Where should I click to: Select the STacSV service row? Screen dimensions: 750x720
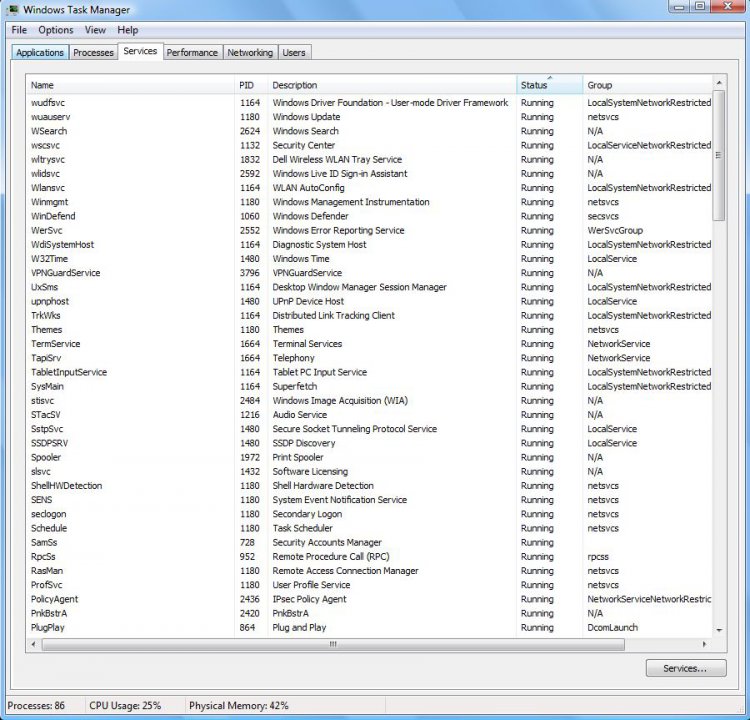[369, 415]
